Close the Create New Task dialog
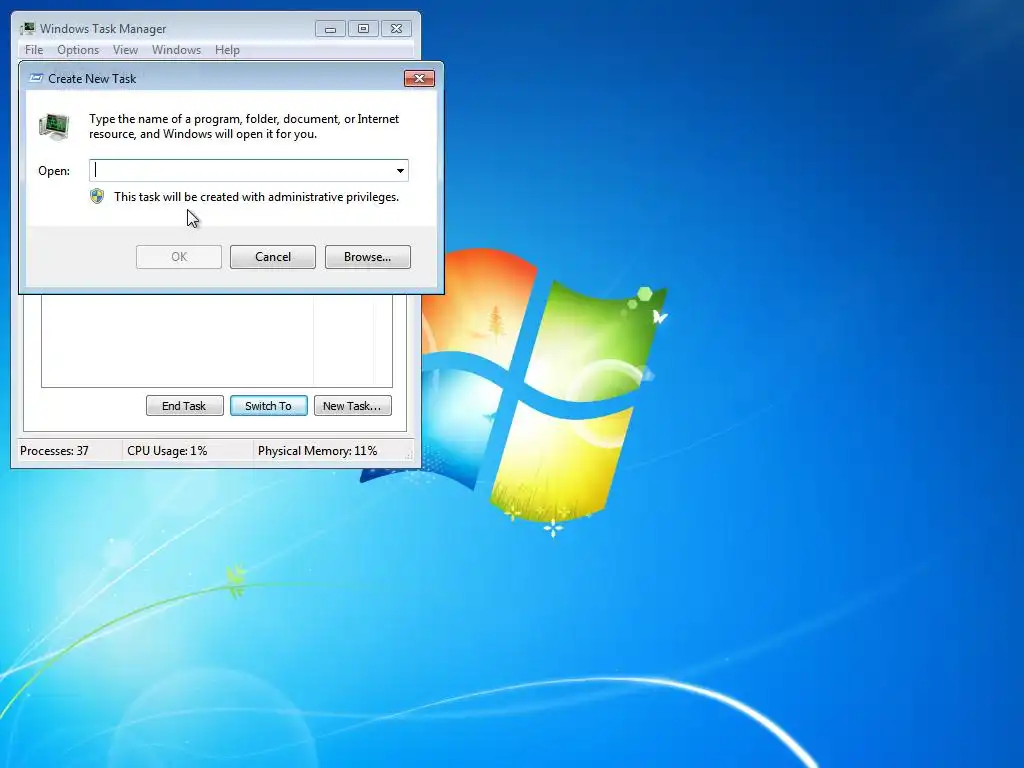The height and width of the screenshot is (768, 1024). (419, 78)
